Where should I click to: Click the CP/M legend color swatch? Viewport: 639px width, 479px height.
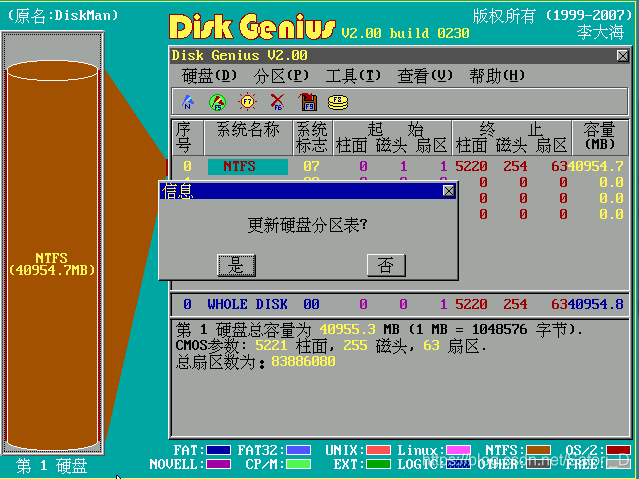[298, 464]
